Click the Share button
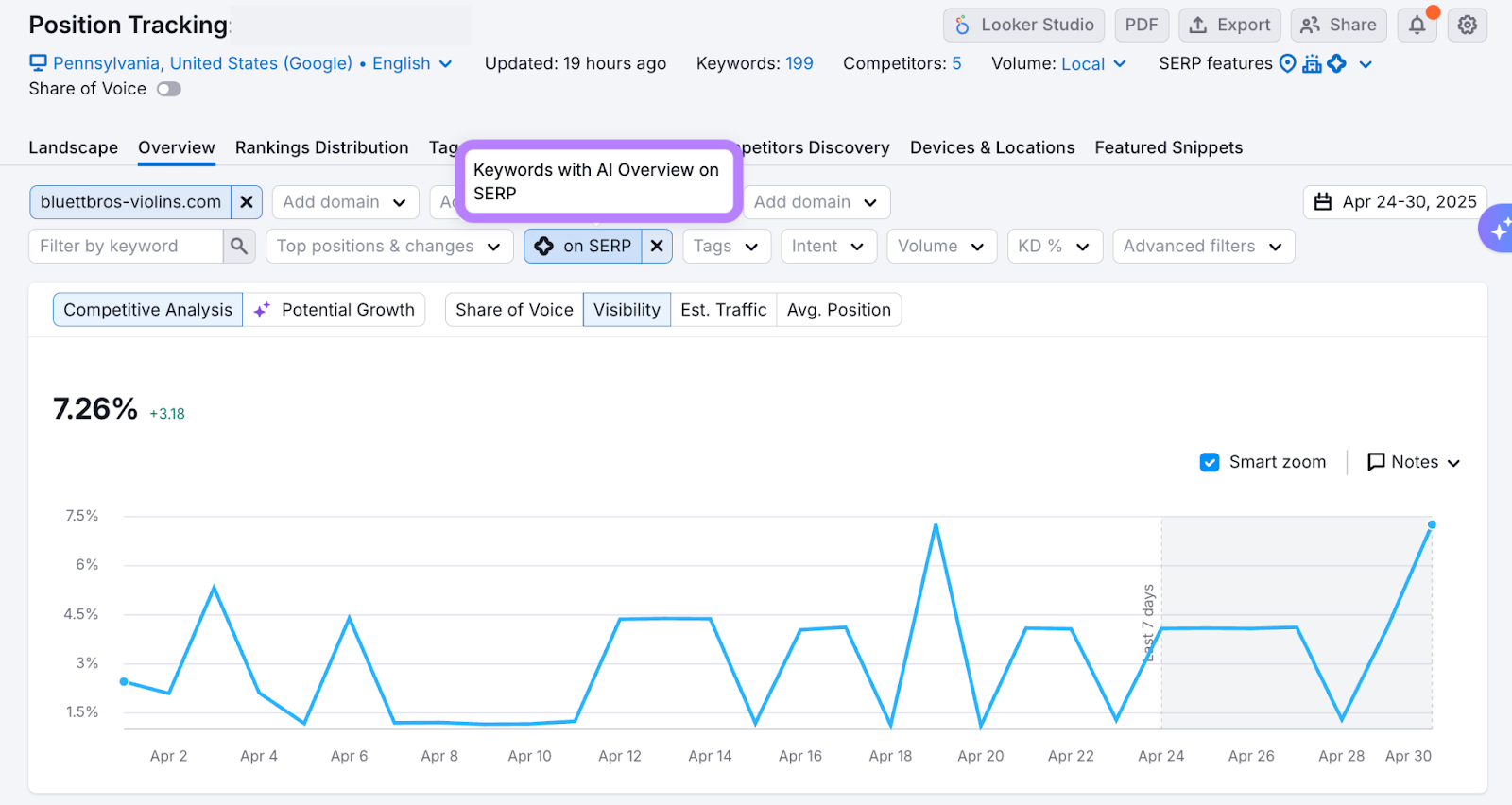Image resolution: width=1512 pixels, height=805 pixels. click(1338, 26)
